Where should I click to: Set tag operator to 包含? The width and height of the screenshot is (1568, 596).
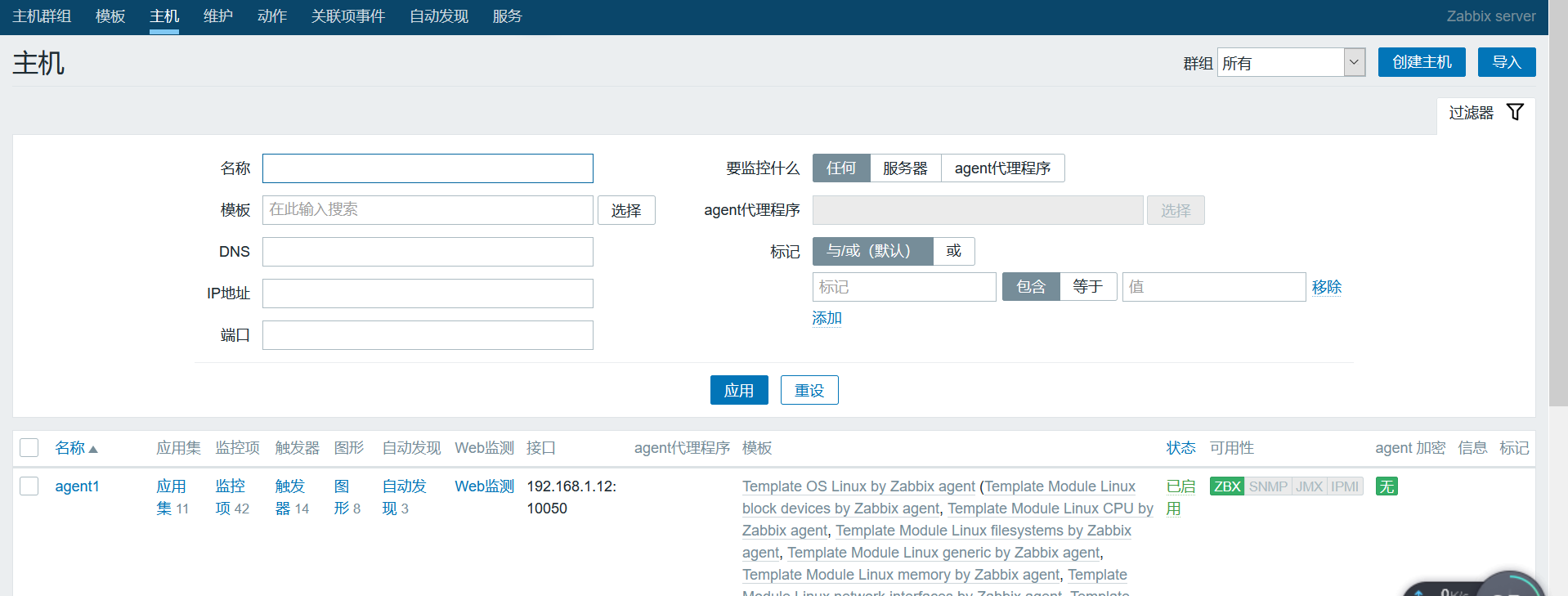click(x=1031, y=287)
